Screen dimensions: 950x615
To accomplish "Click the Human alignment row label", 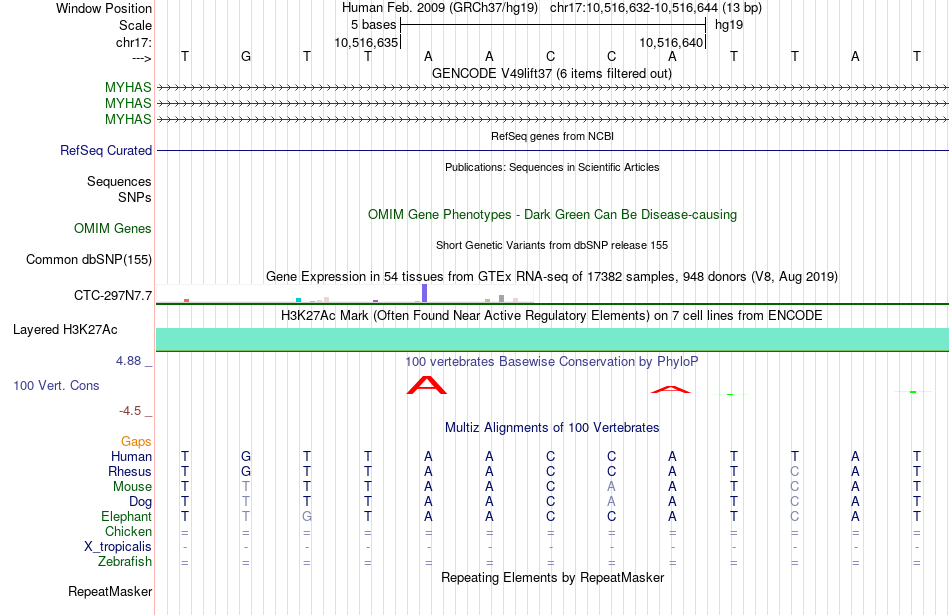I will pyautogui.click(x=131, y=456).
